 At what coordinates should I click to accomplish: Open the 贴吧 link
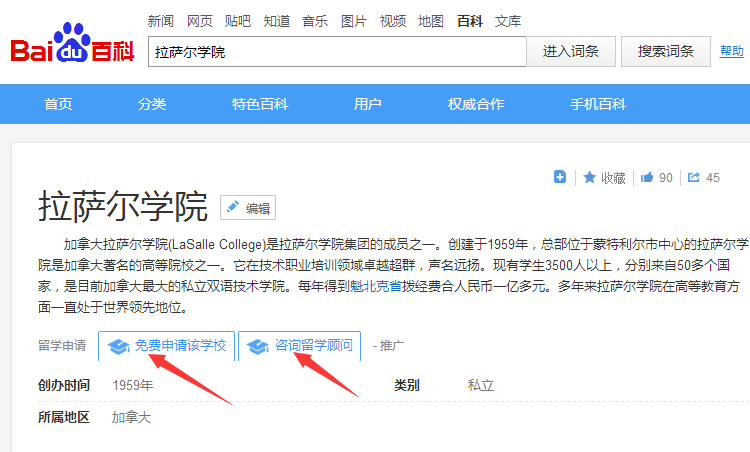238,21
